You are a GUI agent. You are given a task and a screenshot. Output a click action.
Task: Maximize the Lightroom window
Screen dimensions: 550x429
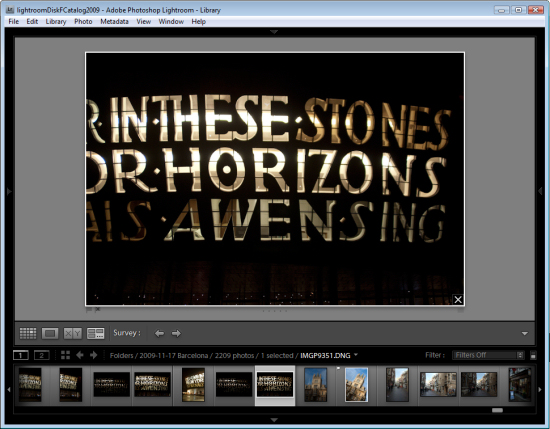coord(518,10)
